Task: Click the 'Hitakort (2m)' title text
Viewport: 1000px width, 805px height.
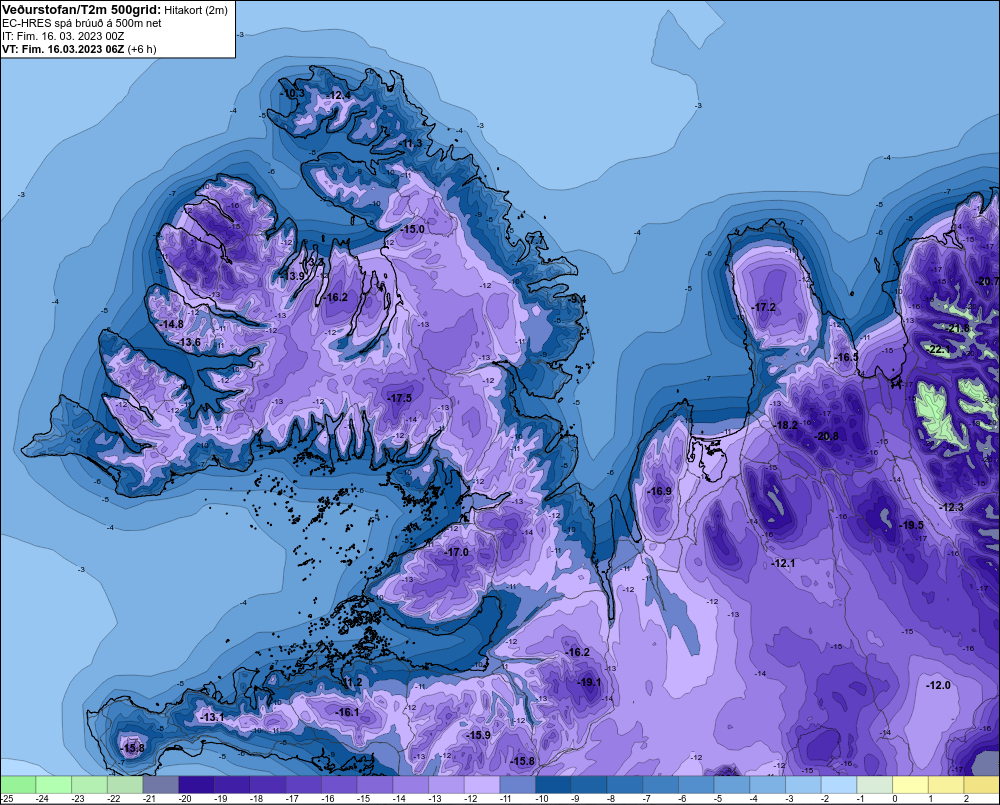Action: tap(196, 10)
